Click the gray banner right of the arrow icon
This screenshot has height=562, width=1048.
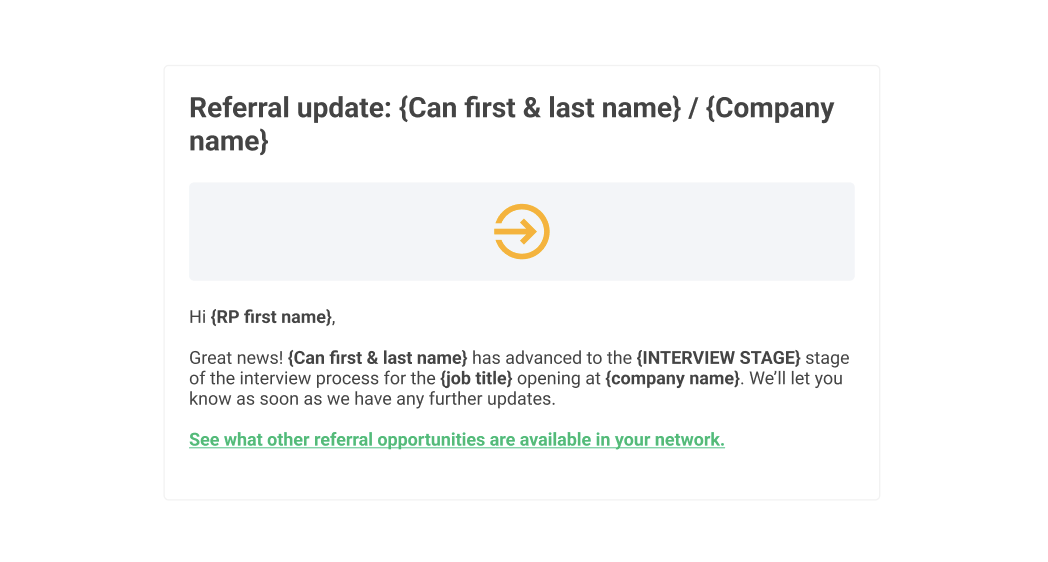click(702, 231)
